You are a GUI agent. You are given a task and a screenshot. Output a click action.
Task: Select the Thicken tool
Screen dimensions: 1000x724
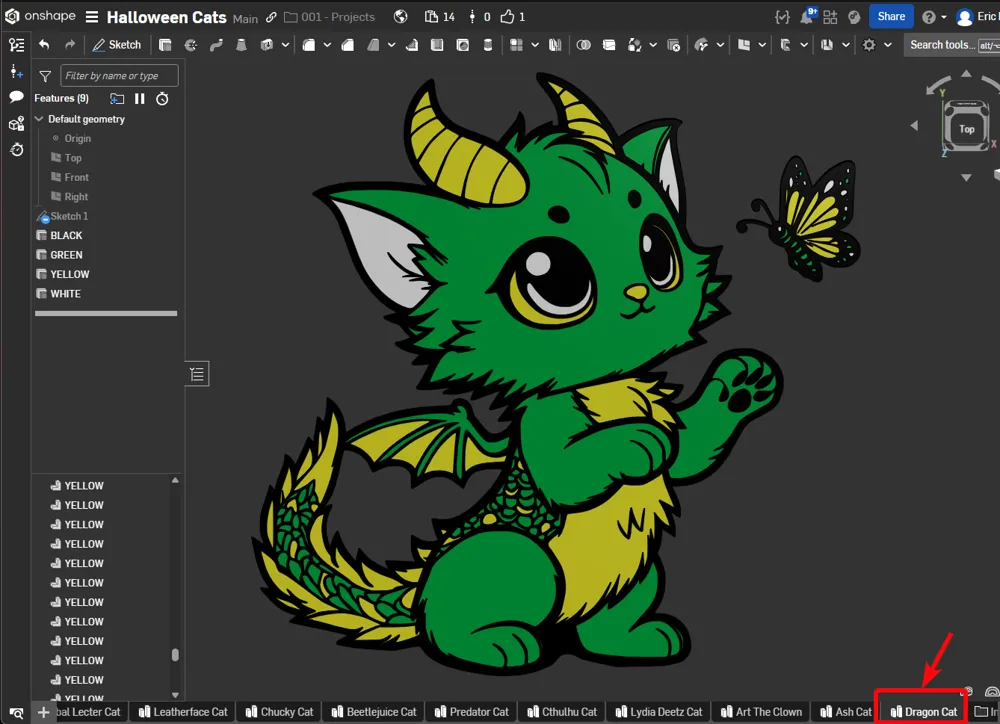pyautogui.click(x=267, y=45)
